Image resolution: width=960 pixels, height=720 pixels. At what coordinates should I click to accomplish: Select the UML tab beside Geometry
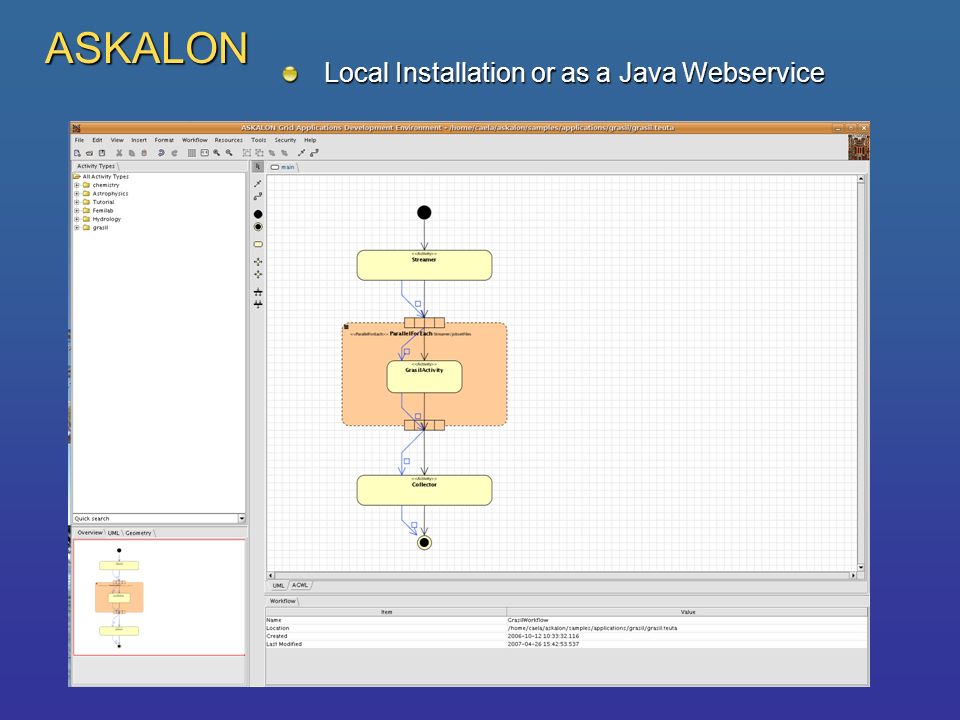pos(114,533)
